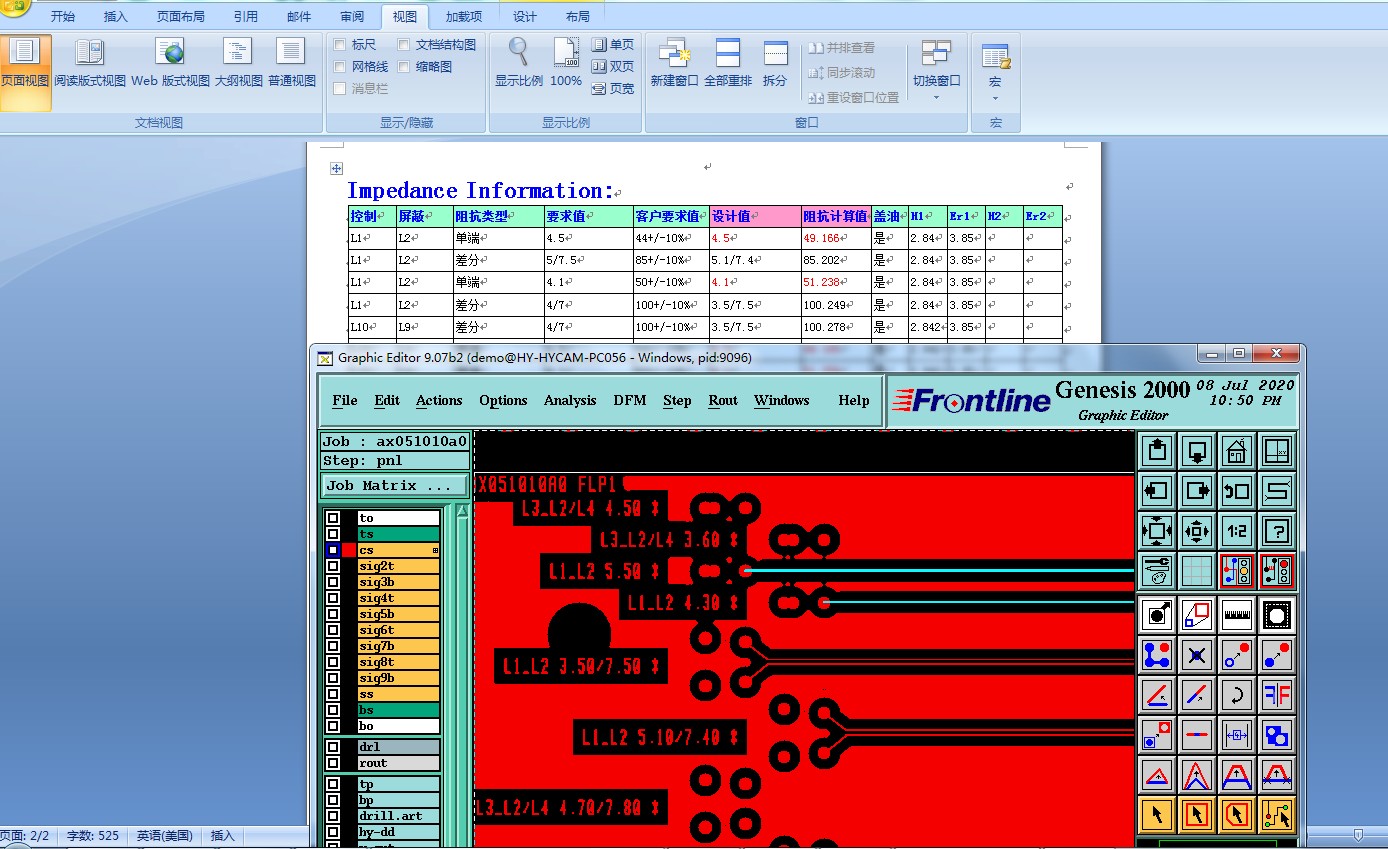Click the 页宽 page width button

613,89
